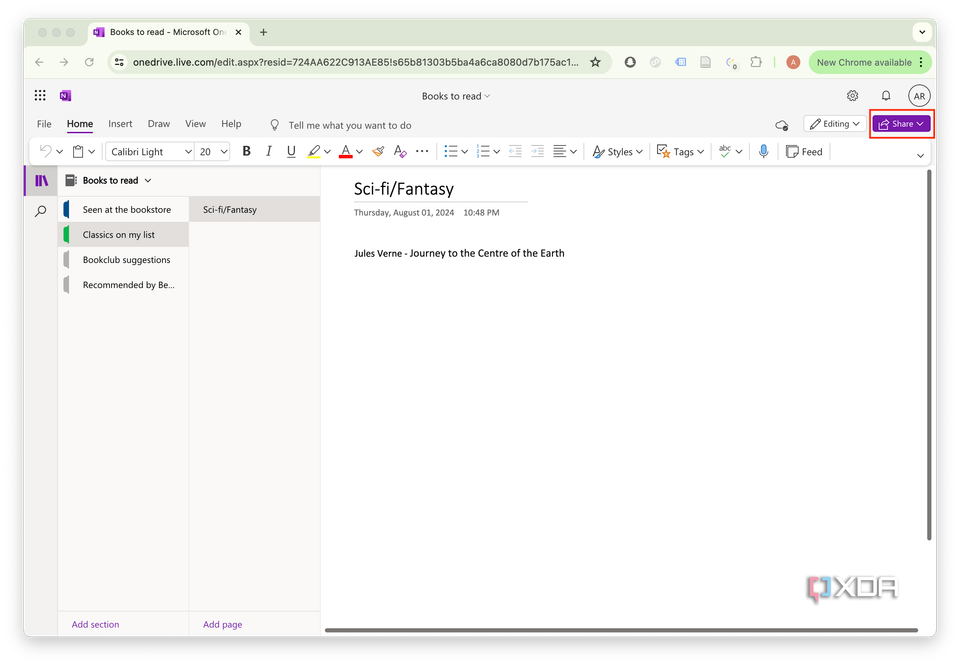960x666 pixels.
Task: Clear formatting with the Clear Formatting icon
Action: point(400,151)
